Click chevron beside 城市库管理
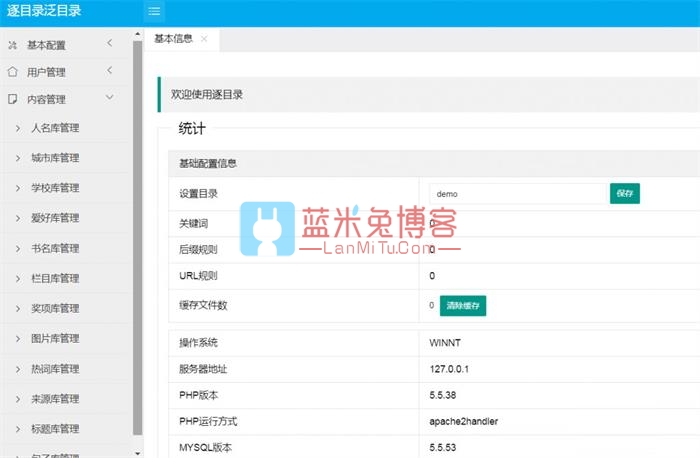 (x=18, y=158)
